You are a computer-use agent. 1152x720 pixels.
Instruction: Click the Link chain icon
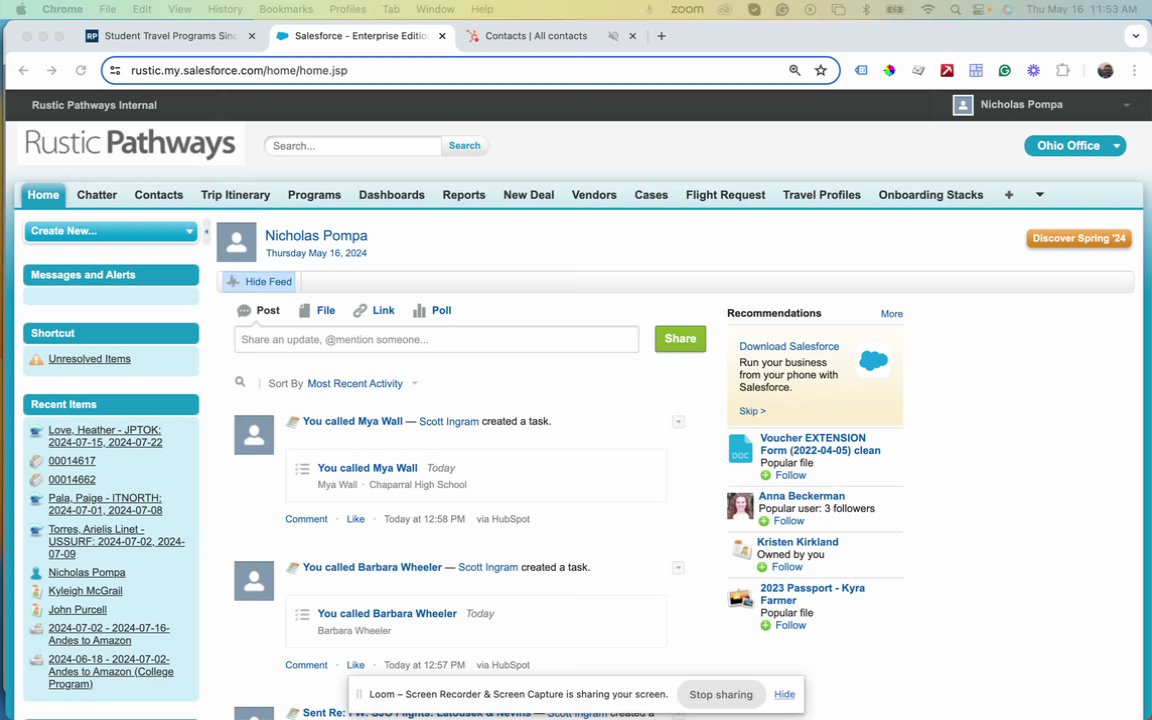(359, 311)
